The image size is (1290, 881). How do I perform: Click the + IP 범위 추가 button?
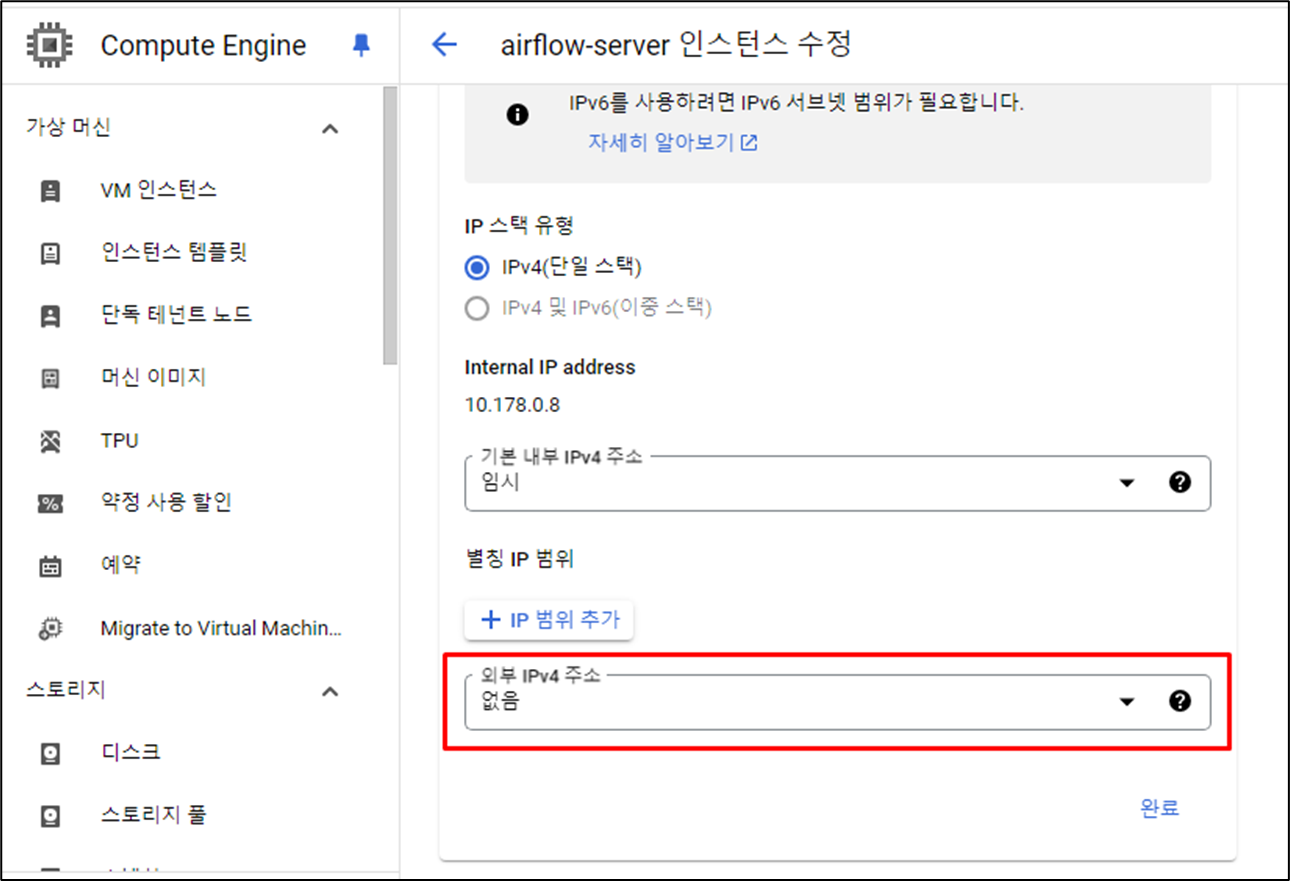tap(549, 620)
